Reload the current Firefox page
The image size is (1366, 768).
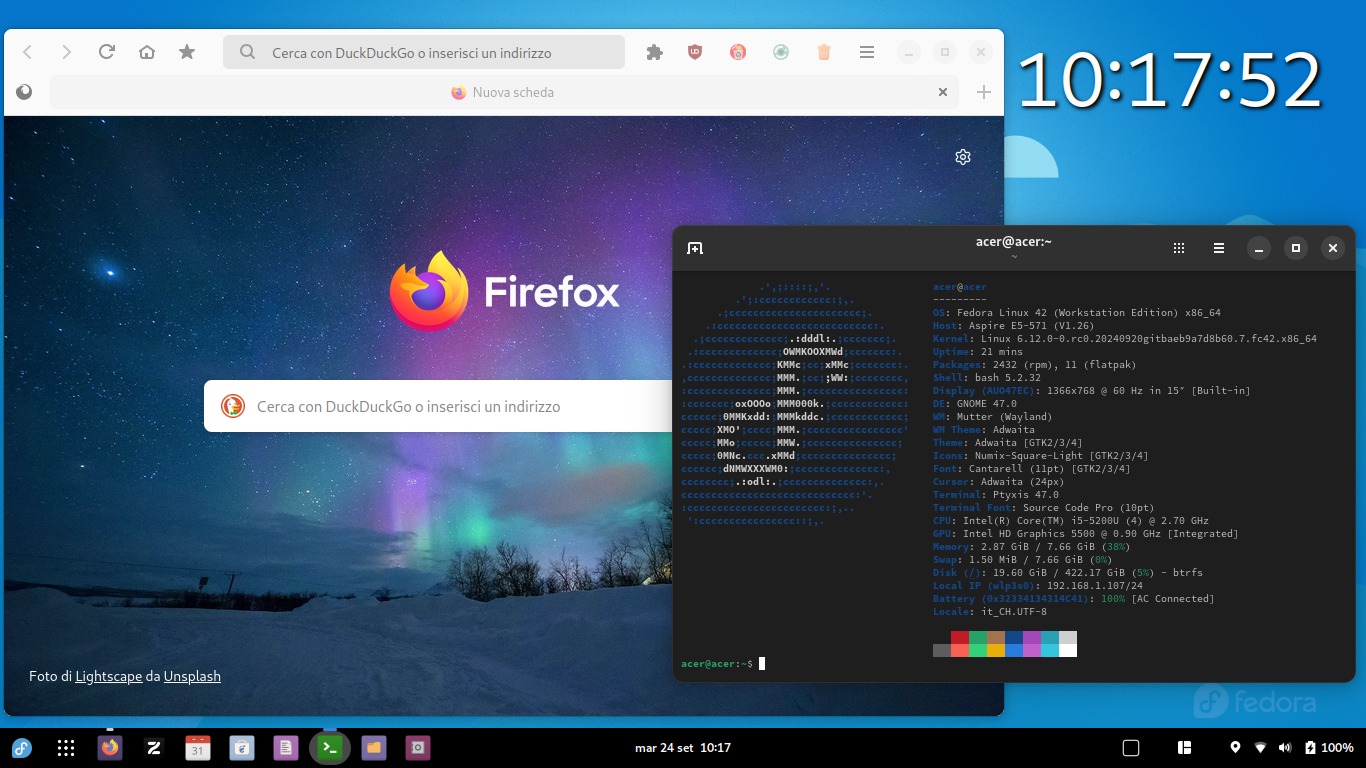tap(107, 52)
